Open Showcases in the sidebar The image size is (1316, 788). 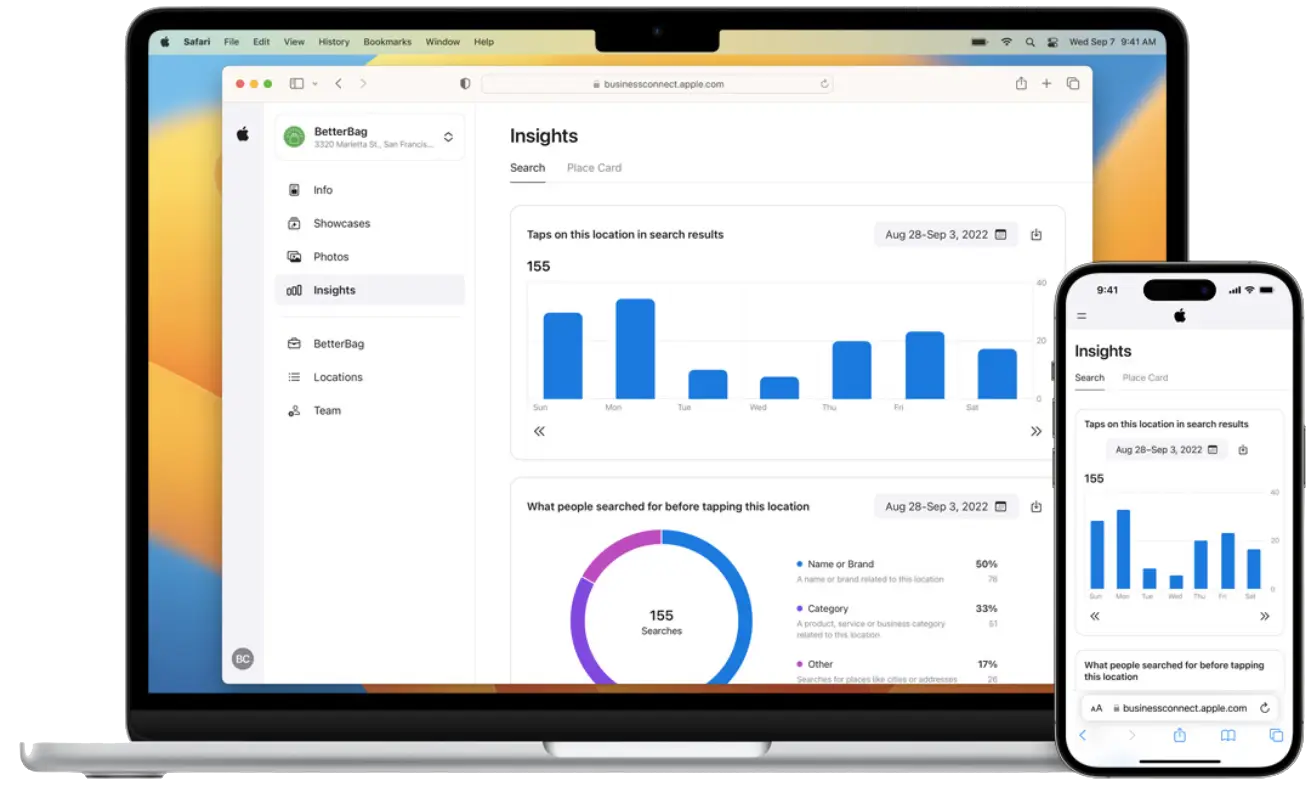pos(341,224)
